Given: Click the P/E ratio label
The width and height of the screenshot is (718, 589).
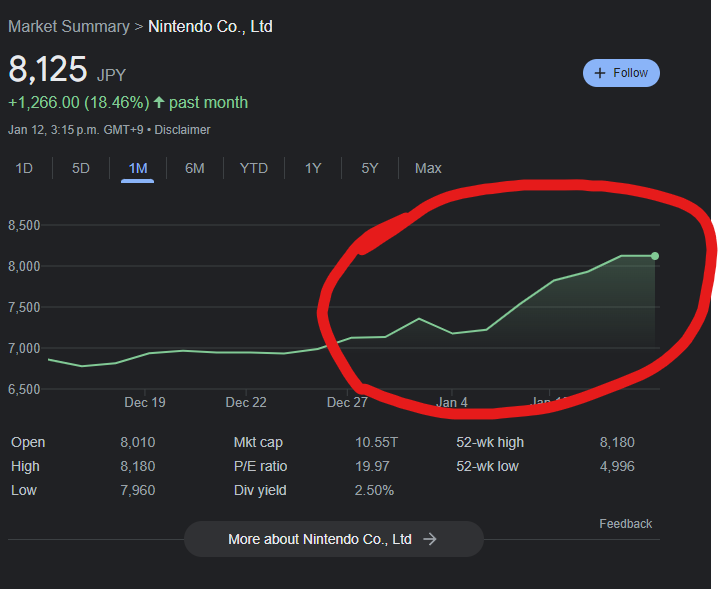Looking at the screenshot, I should pyautogui.click(x=261, y=466).
